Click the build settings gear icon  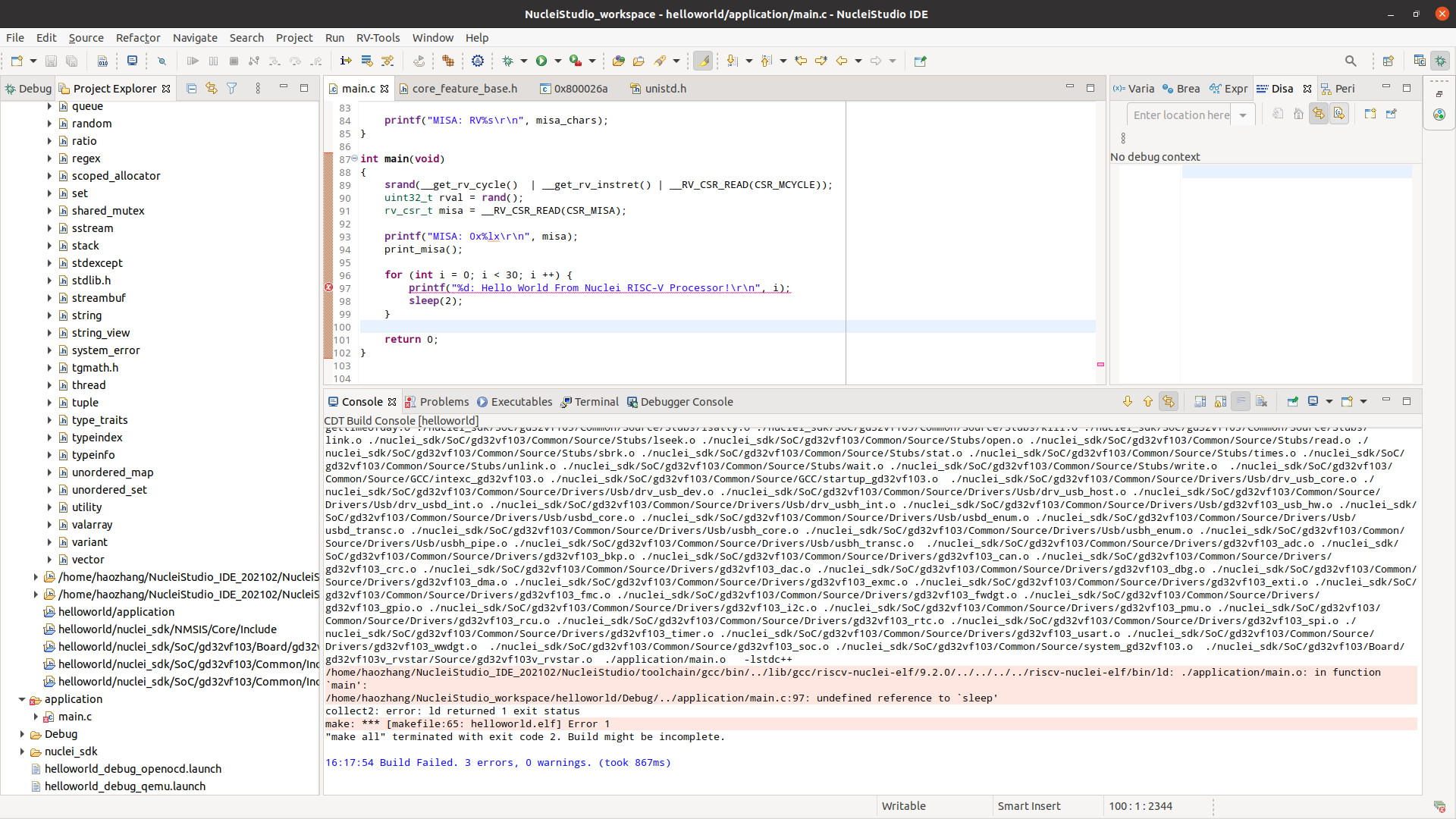point(477,61)
